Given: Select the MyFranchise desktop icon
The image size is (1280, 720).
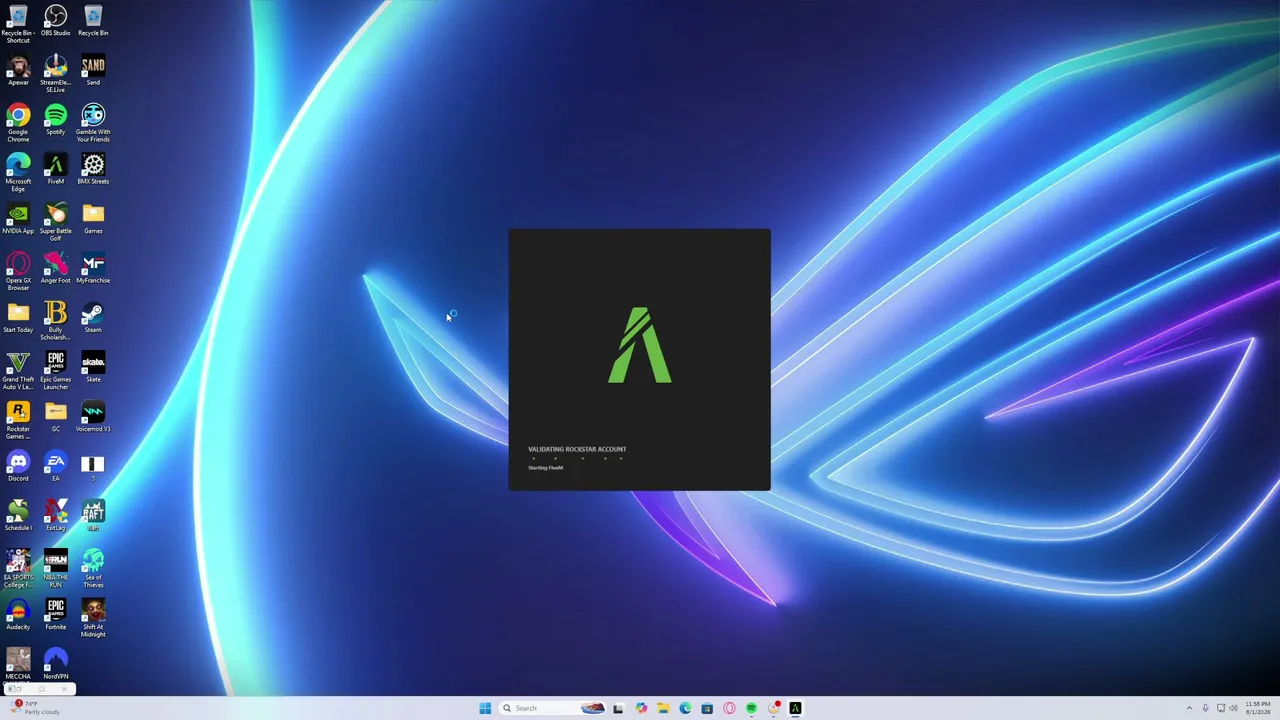Looking at the screenshot, I should 93,268.
